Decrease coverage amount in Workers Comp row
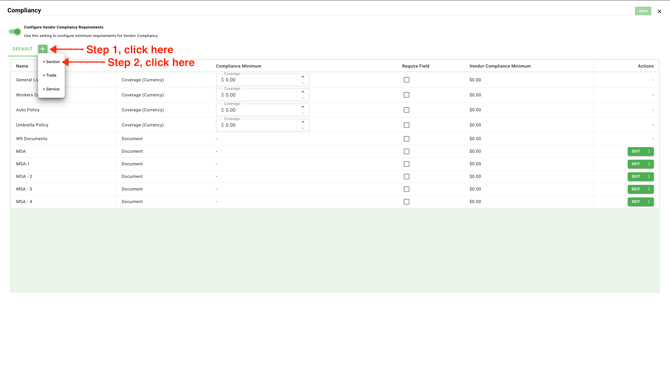 coord(303,98)
